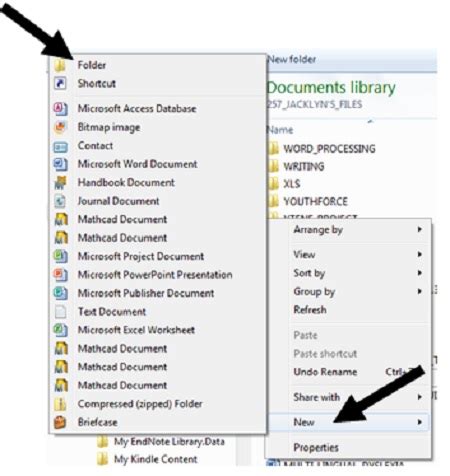
Task: Click the Briefcase icon
Action: pyautogui.click(x=60, y=422)
